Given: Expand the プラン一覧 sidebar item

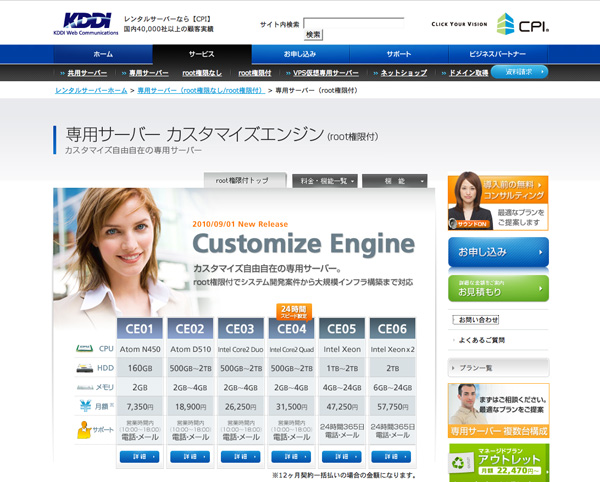Looking at the screenshot, I should click(x=498, y=368).
